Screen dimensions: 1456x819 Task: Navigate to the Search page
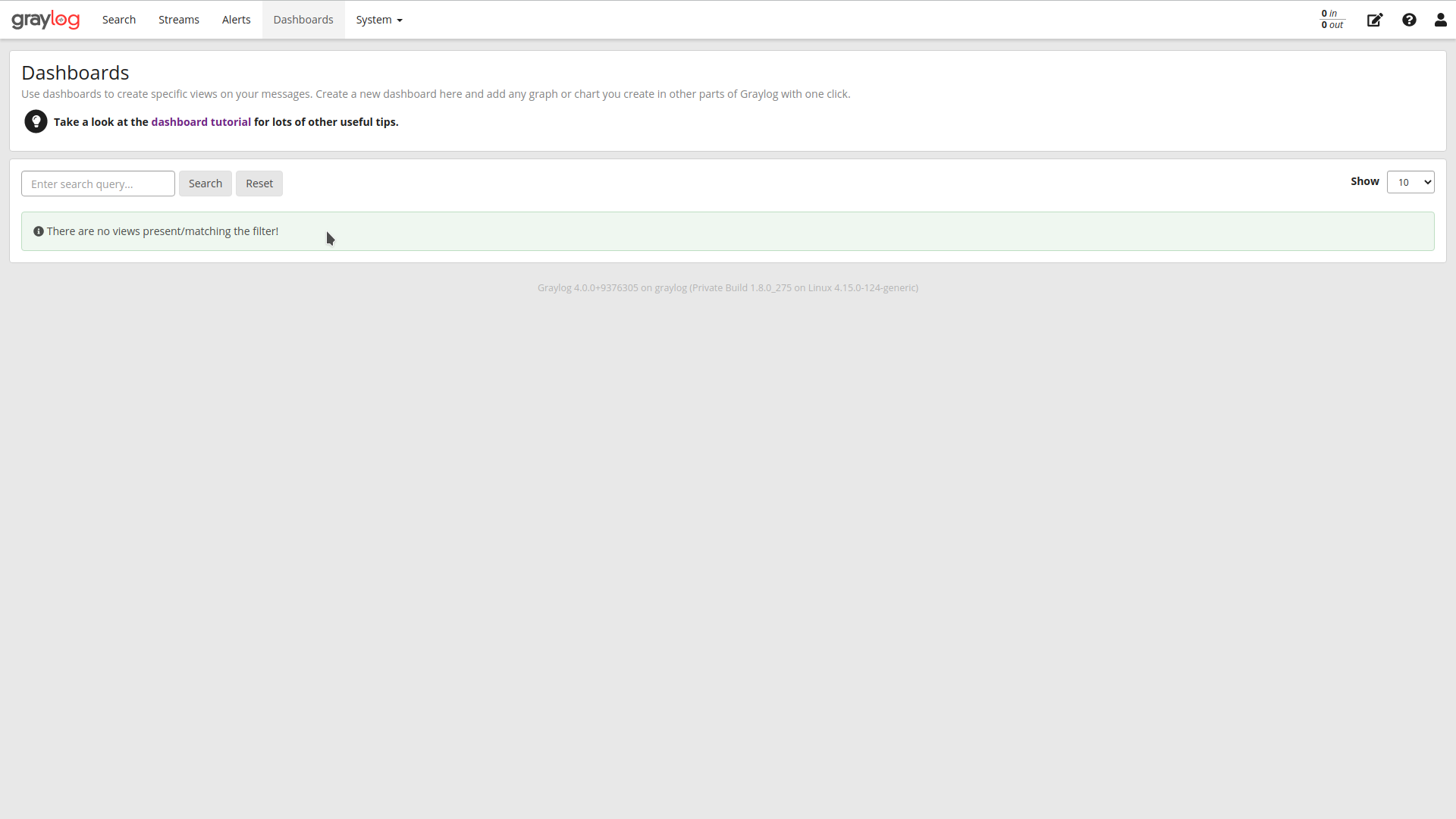pos(118,19)
